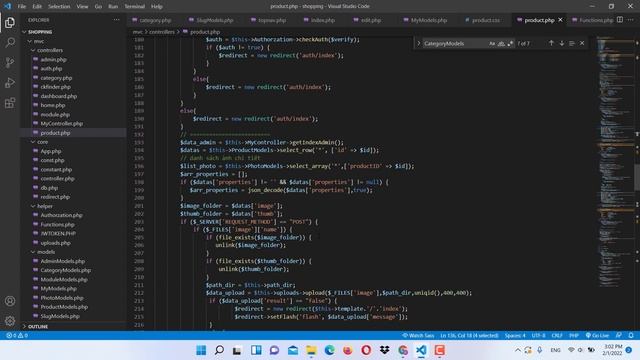Open the Explorer view in activity bar

point(10,22)
